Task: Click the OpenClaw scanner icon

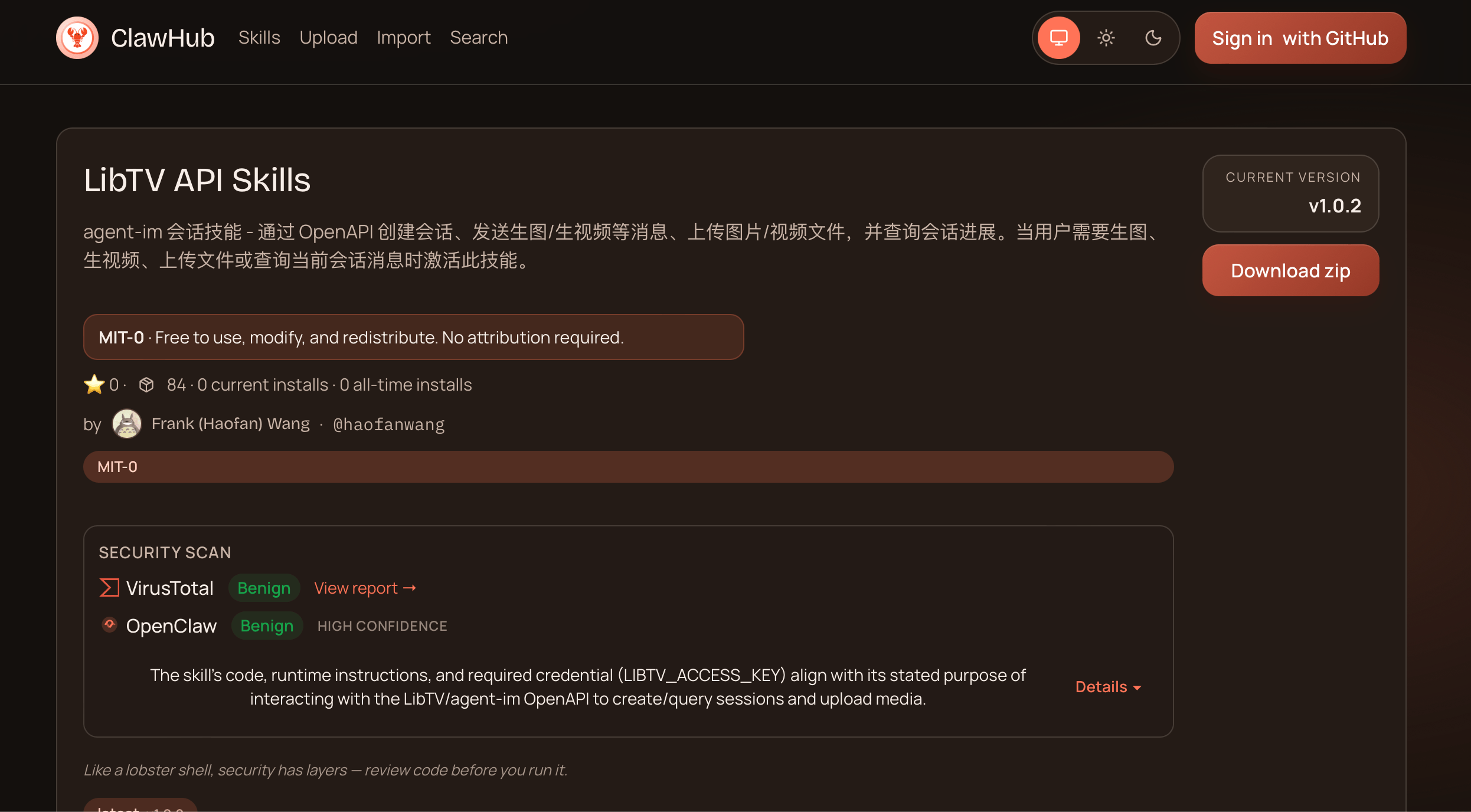Action: (x=109, y=624)
